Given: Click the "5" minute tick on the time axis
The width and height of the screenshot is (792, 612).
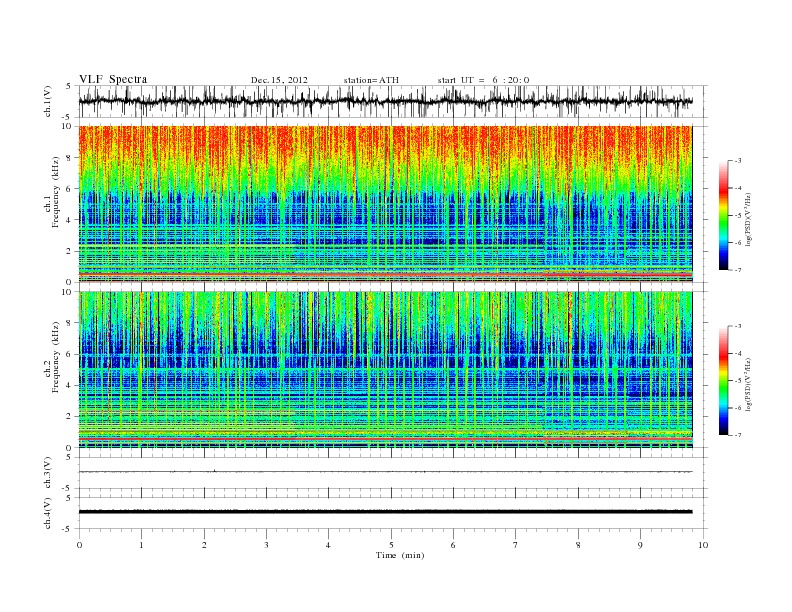Looking at the screenshot, I should (391, 545).
